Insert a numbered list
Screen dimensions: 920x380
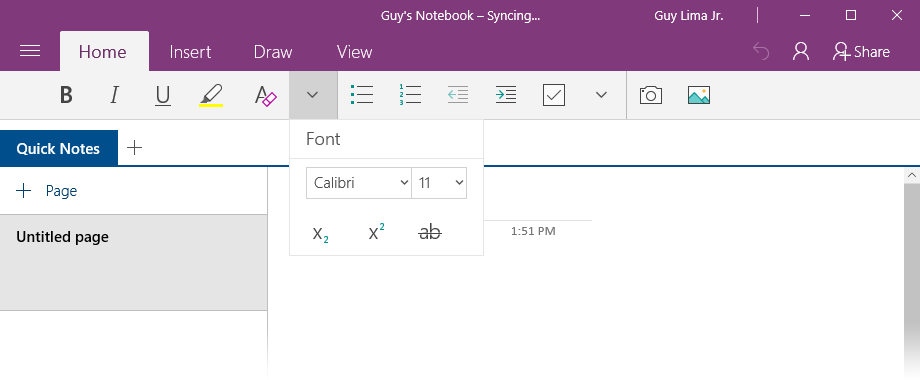(x=410, y=95)
